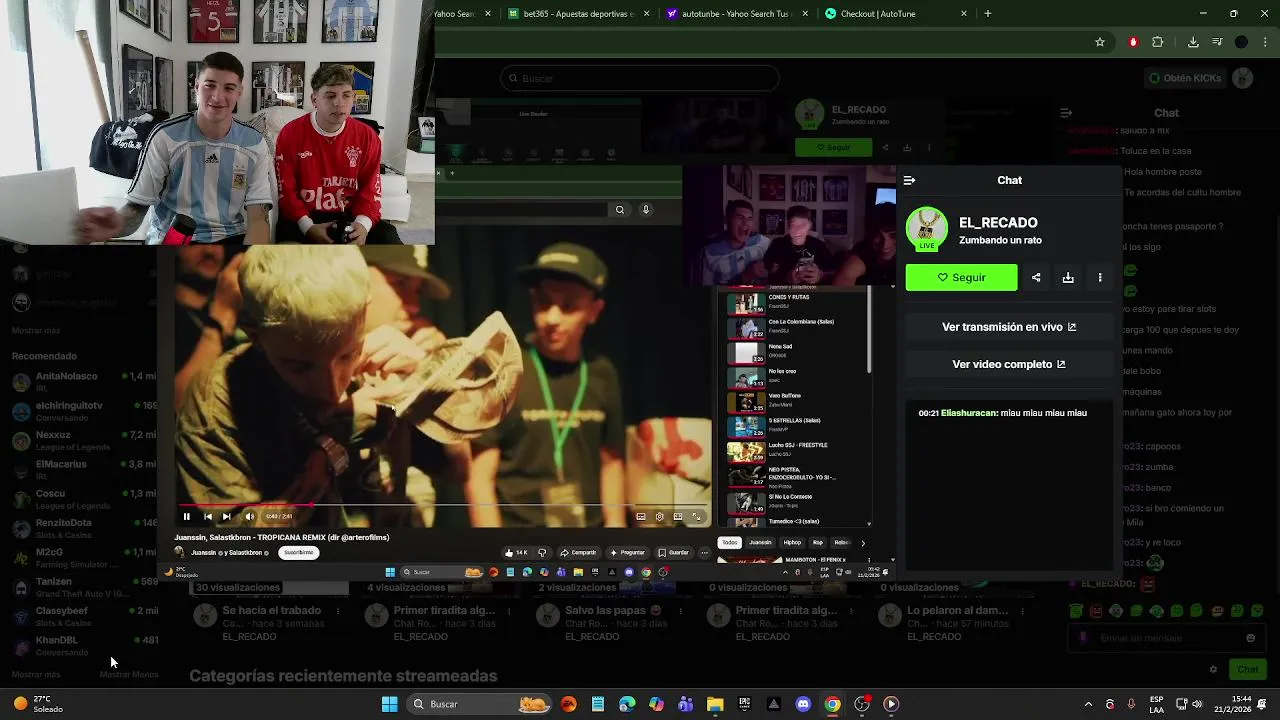Open a new Chrome tab
Viewport: 1280px width, 720px height.
point(988,14)
